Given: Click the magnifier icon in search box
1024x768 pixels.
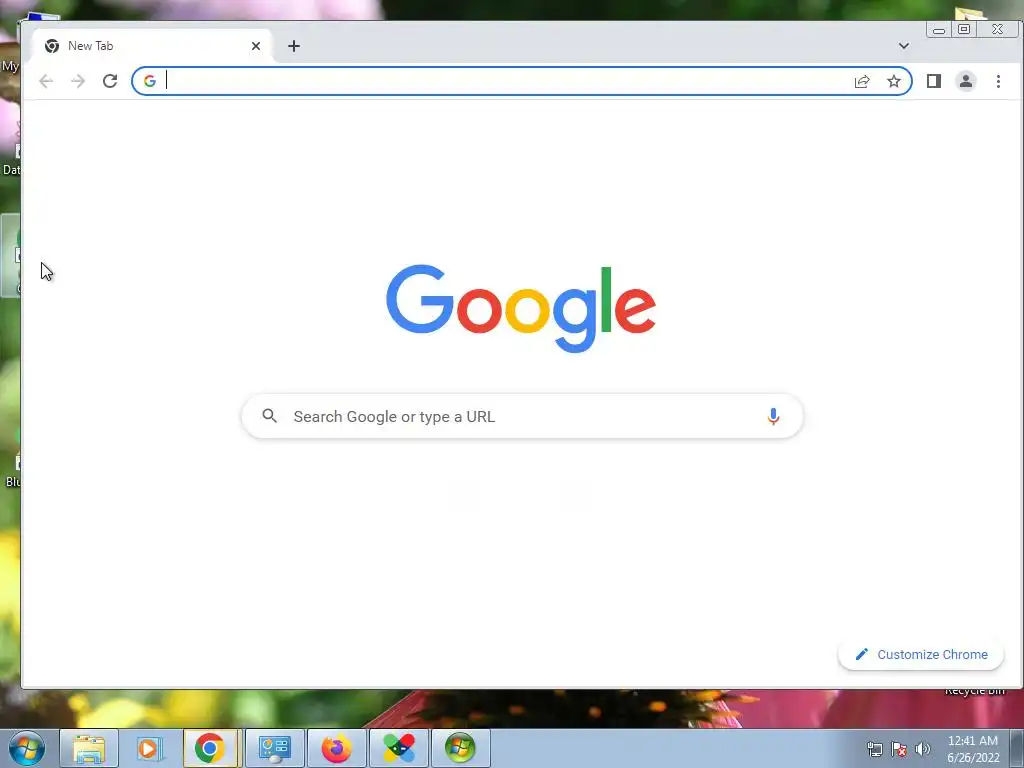Looking at the screenshot, I should coord(269,415).
